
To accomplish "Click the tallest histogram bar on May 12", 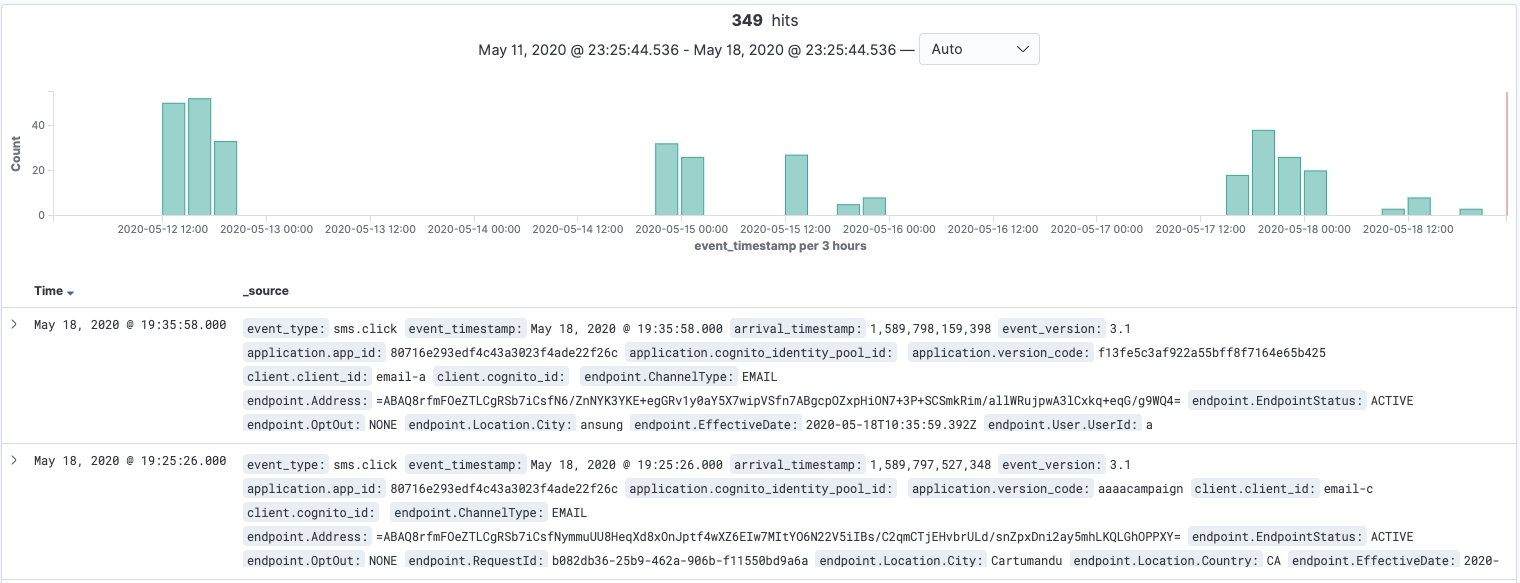I will click(x=199, y=157).
